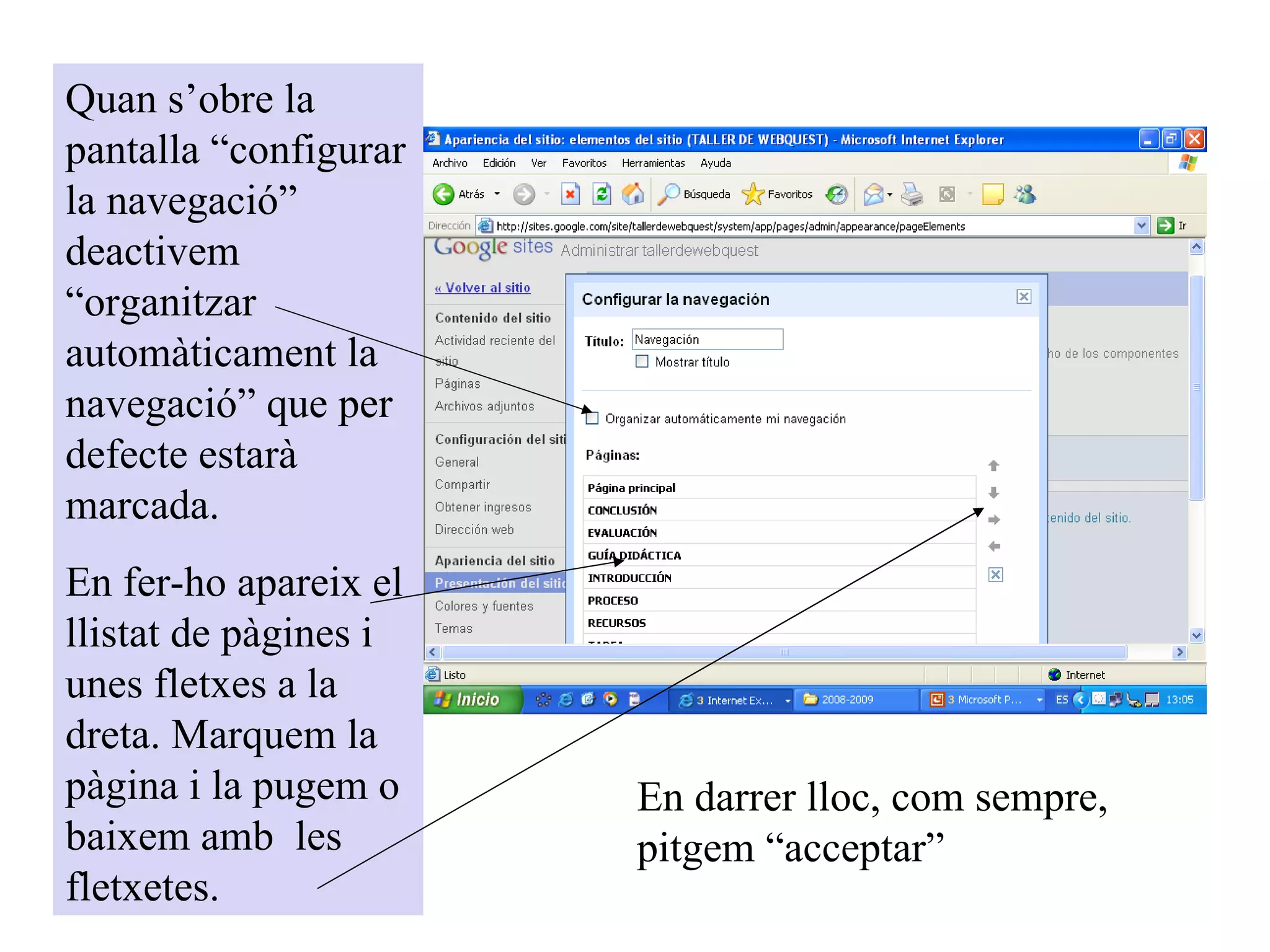Toggle the Mostrar título checkbox

[642, 361]
